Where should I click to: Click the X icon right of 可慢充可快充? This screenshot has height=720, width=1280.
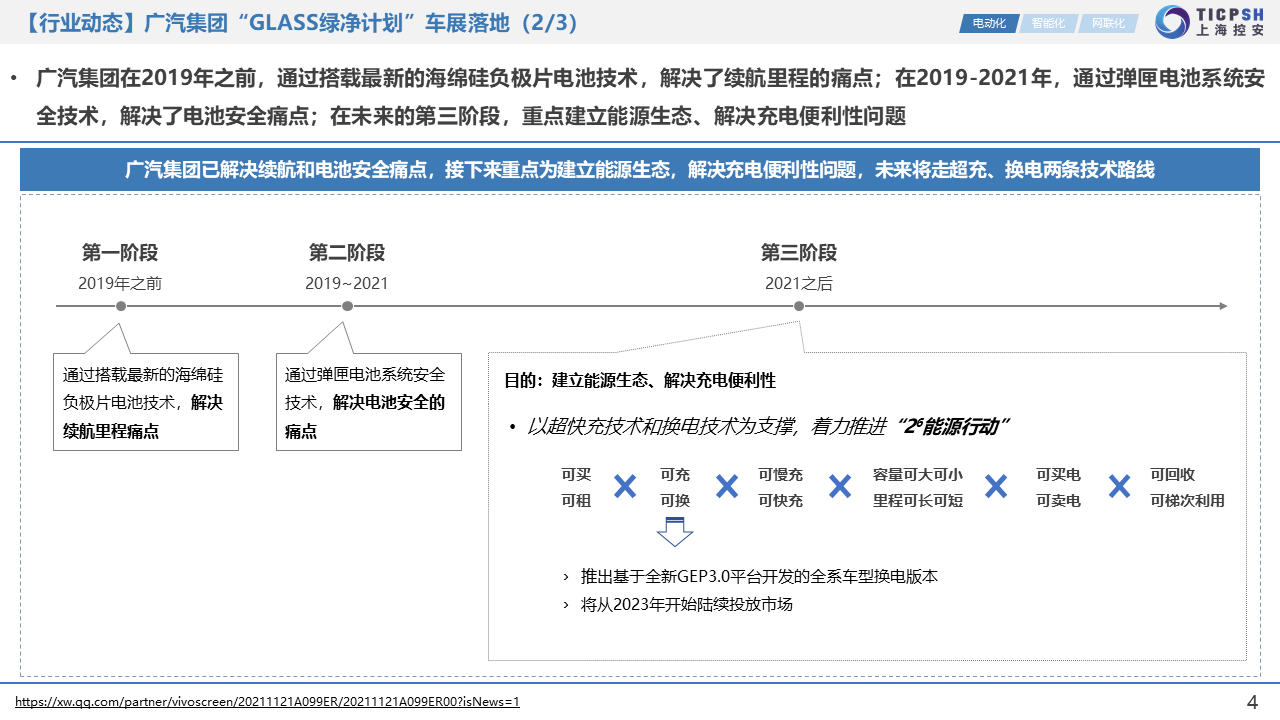pyautogui.click(x=840, y=487)
